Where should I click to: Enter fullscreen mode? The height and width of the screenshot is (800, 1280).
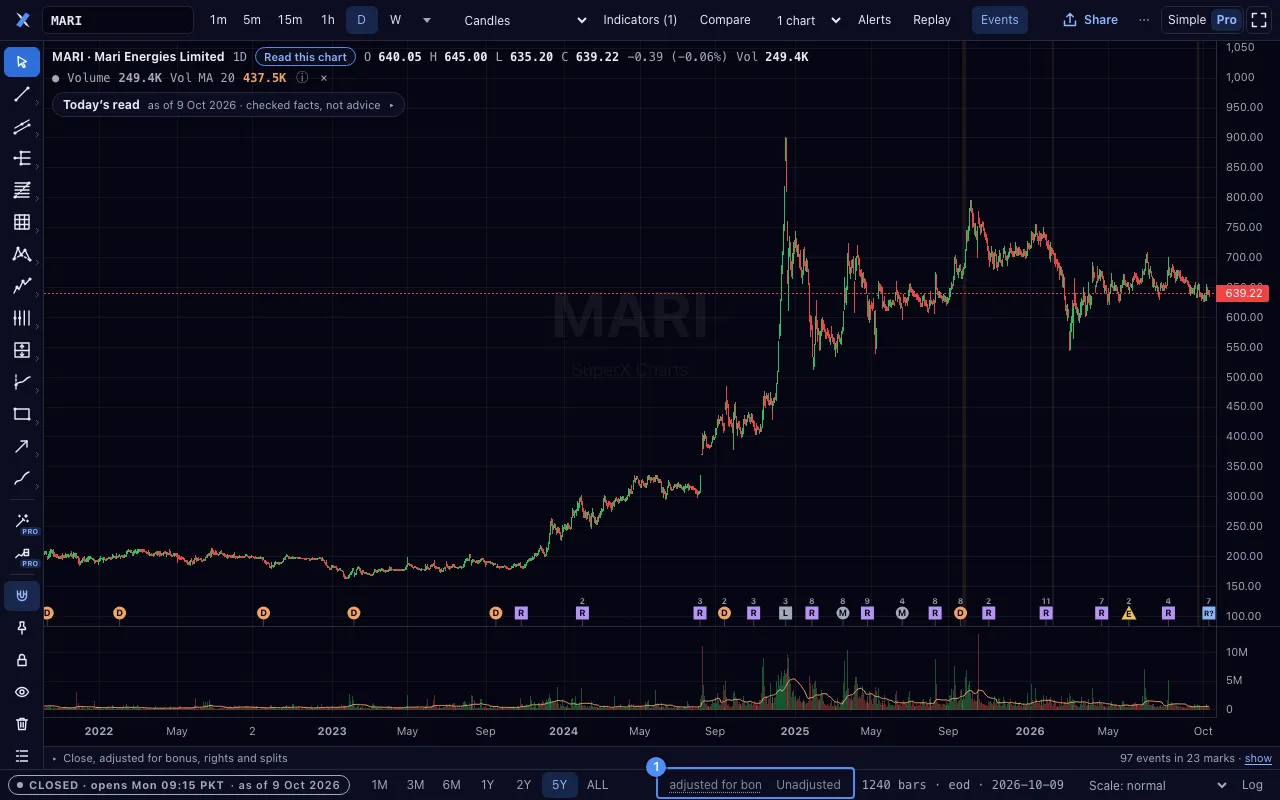tap(1259, 20)
